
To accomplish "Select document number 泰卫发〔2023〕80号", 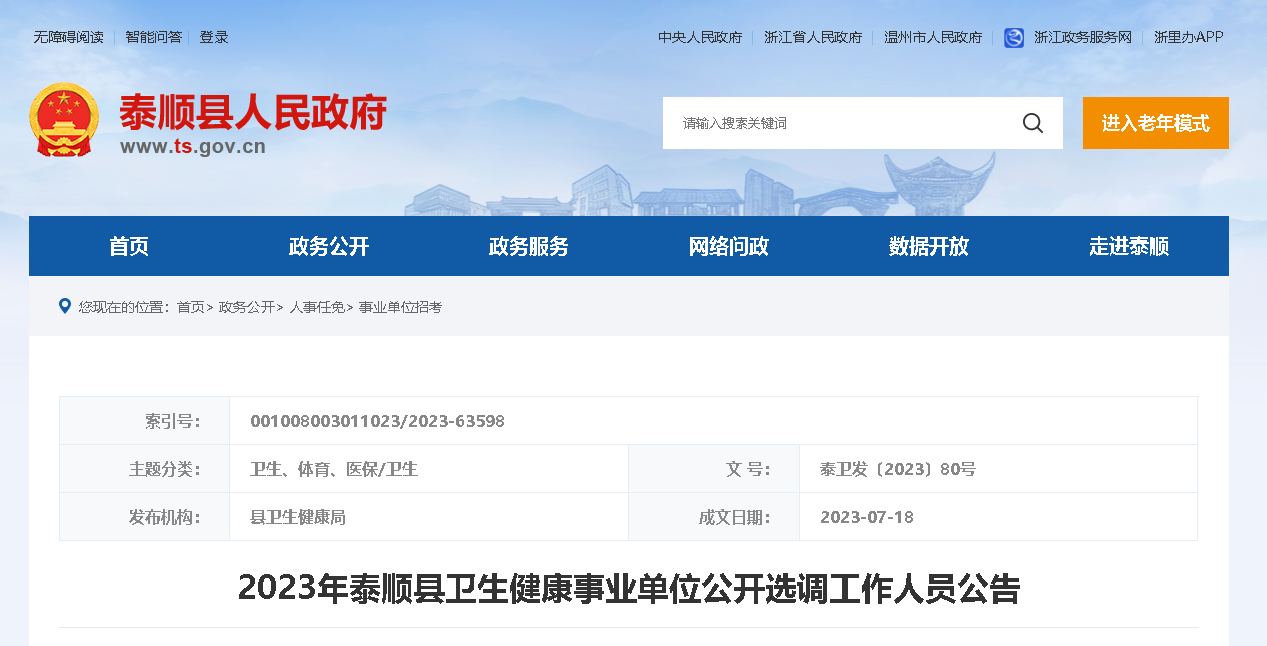I will click(898, 469).
